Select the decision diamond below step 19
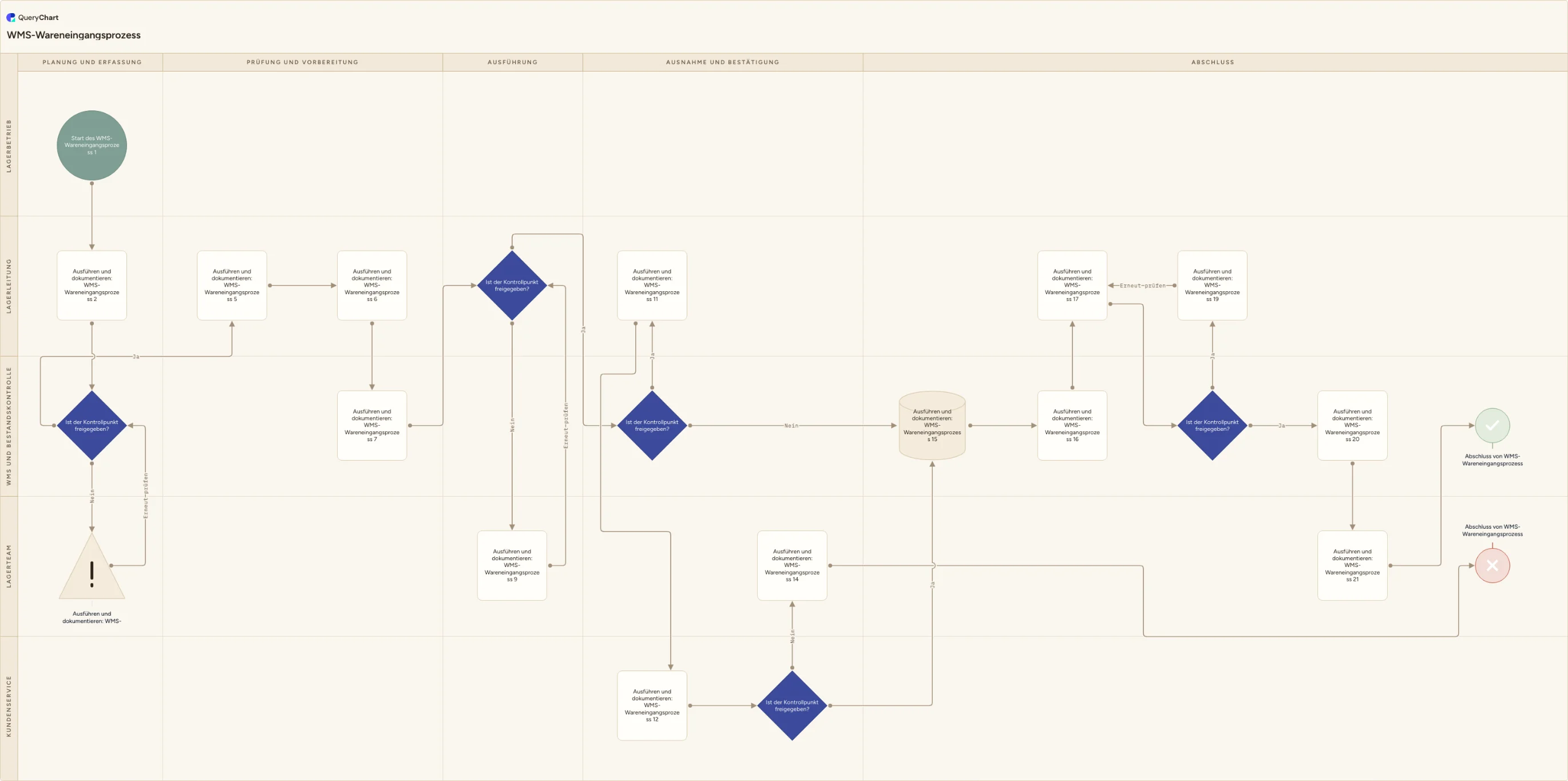Image resolution: width=1568 pixels, height=781 pixels. 1212,426
